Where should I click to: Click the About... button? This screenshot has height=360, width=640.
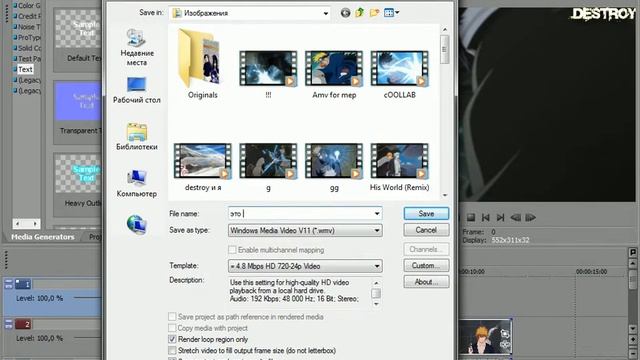[426, 282]
